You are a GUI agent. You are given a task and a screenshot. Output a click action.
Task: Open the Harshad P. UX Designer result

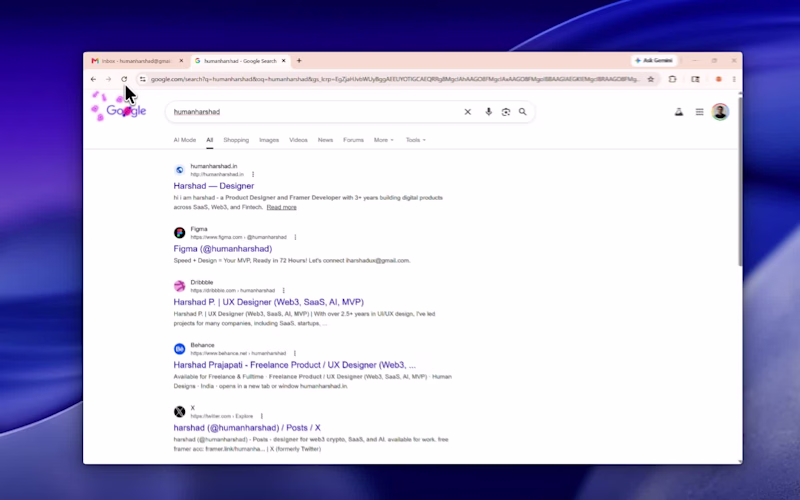pyautogui.click(x=268, y=302)
